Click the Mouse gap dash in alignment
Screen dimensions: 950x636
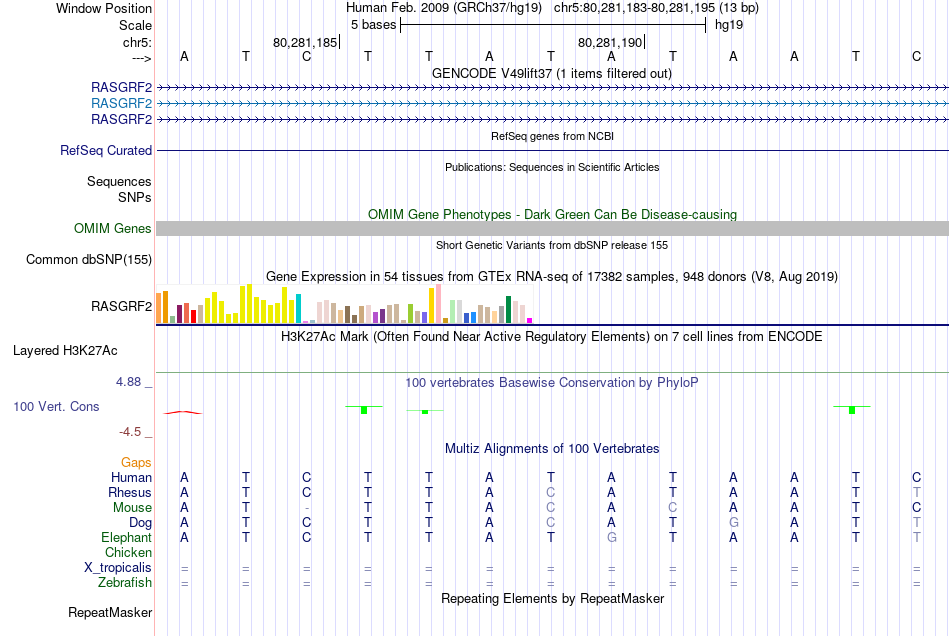307,508
